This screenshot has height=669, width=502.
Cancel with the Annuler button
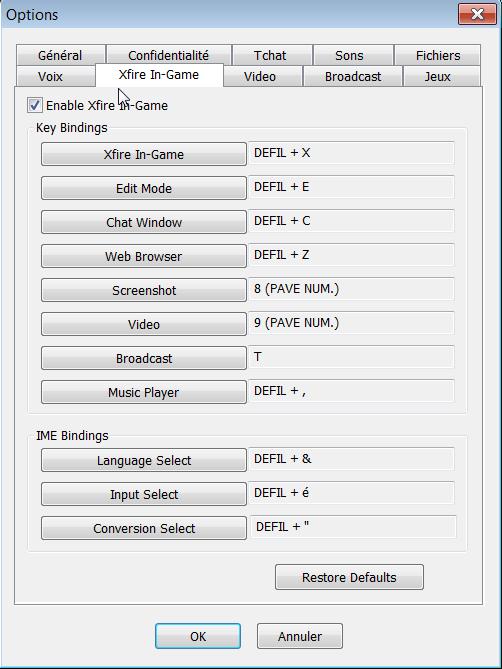point(300,636)
